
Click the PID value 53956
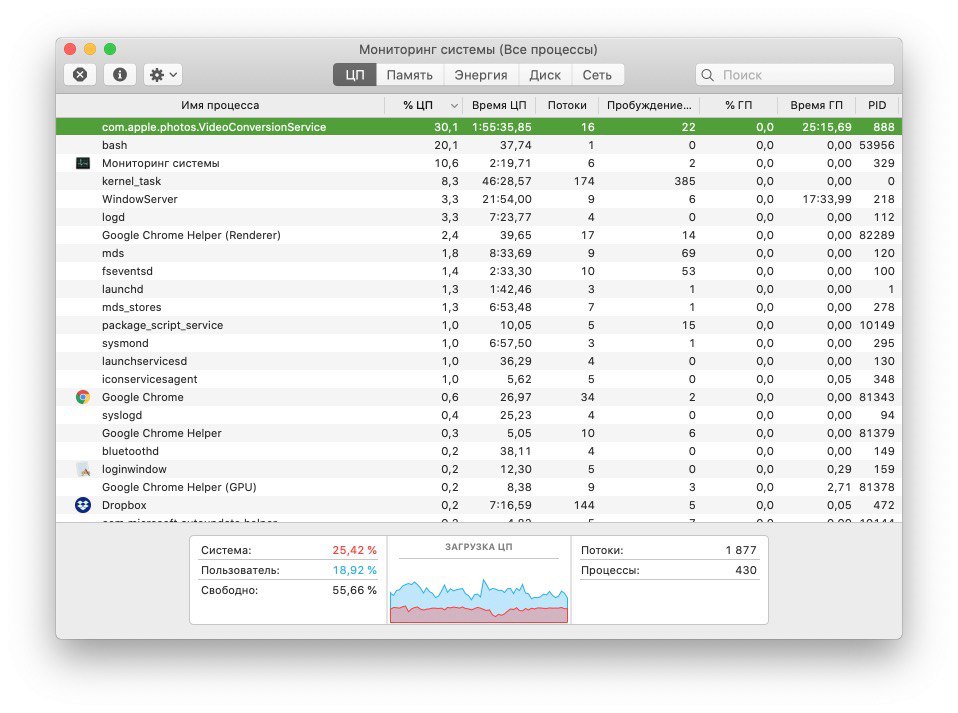click(876, 145)
